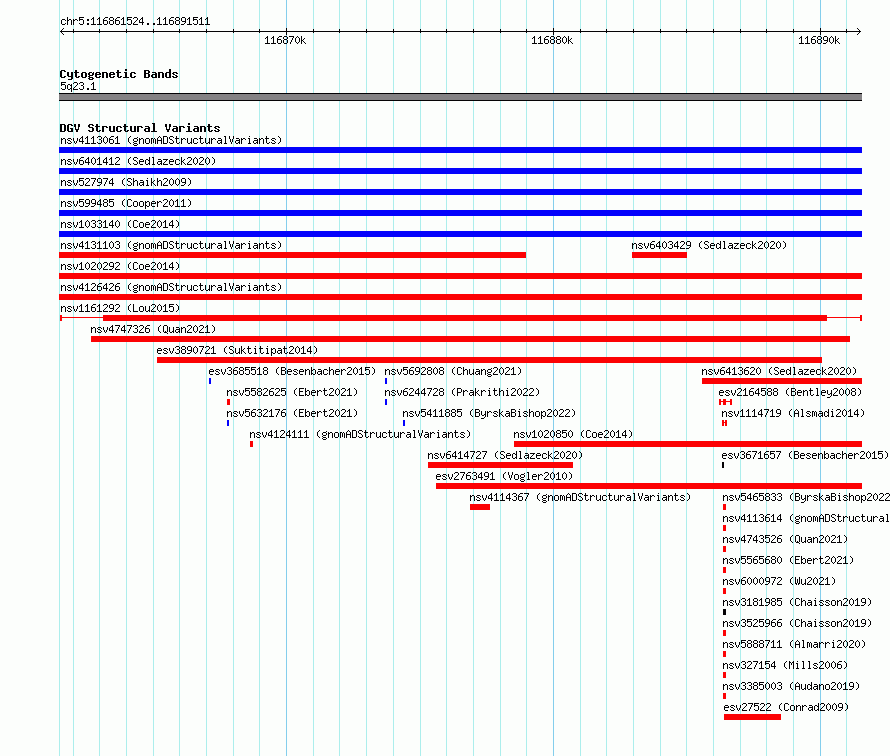
Task: Click the nsv4131103 gnomADStructuralVariants label
Action: 171,245
